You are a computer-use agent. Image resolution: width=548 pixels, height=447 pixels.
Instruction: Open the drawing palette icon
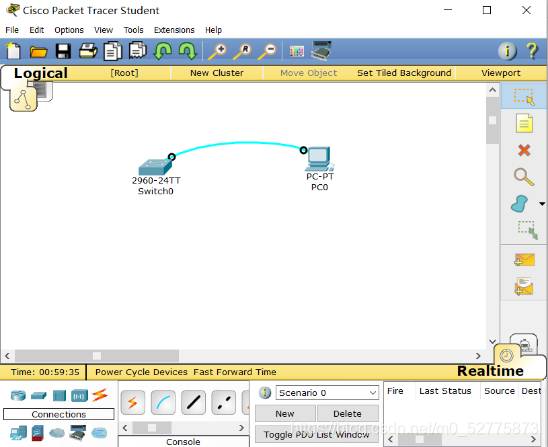(x=296, y=52)
